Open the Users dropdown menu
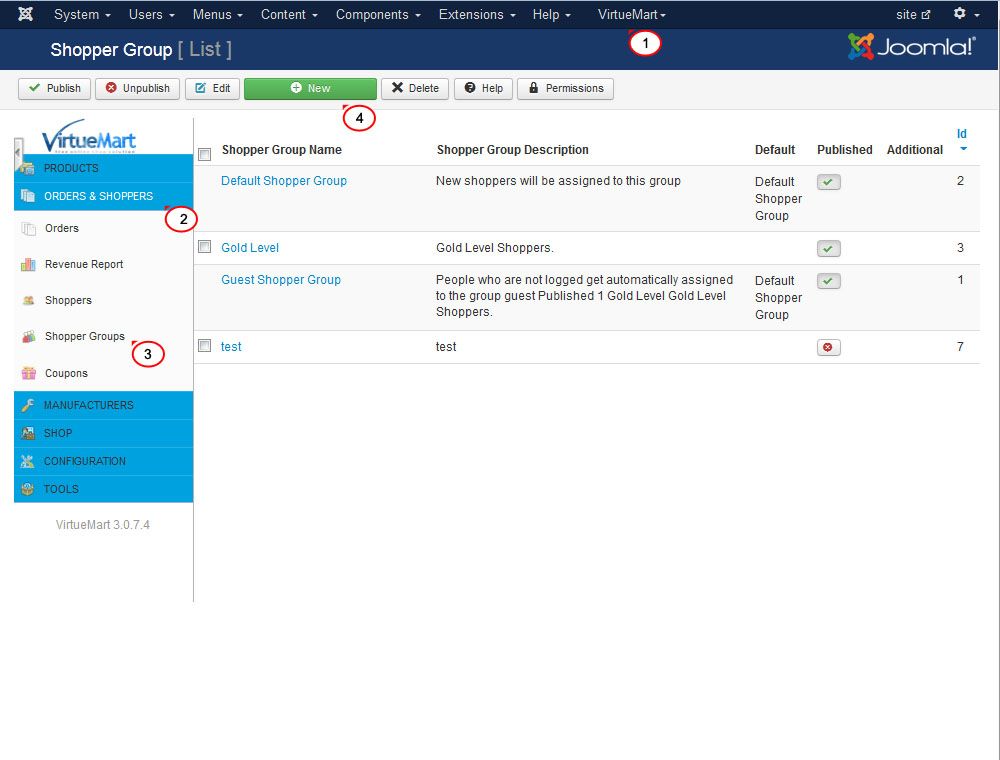This screenshot has width=1000, height=760. tap(152, 14)
